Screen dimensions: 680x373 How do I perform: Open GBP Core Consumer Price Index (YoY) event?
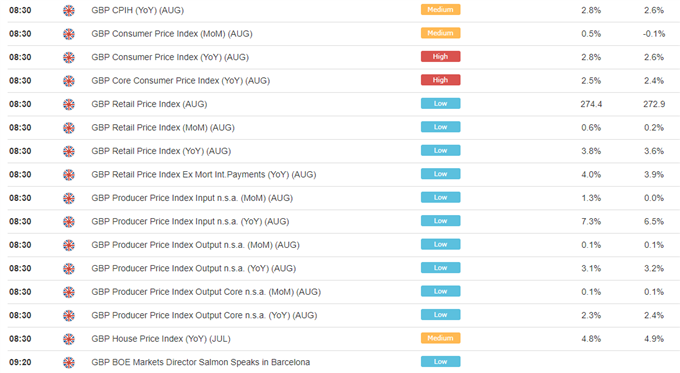(180, 81)
